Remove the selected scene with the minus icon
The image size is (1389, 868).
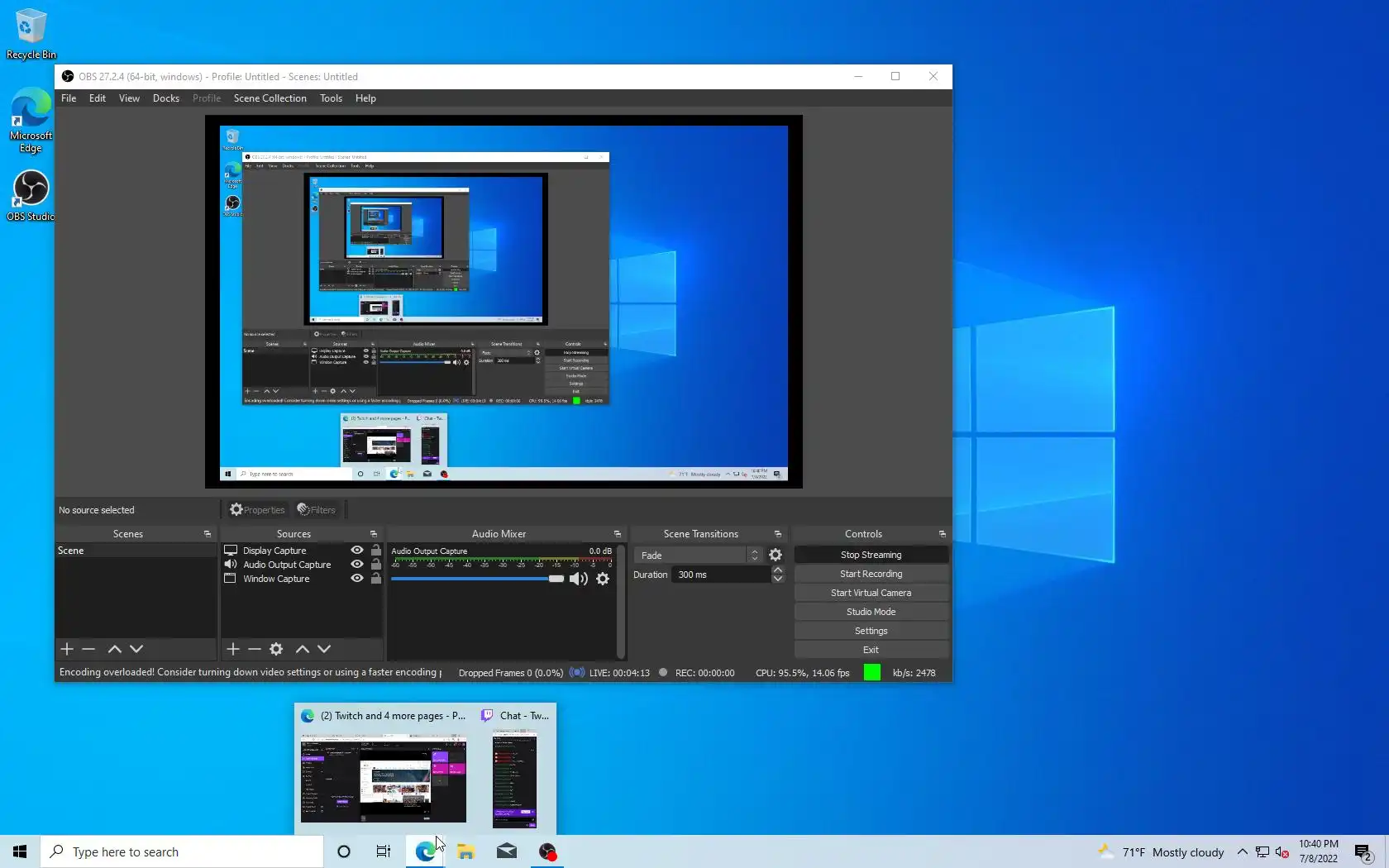pos(88,649)
